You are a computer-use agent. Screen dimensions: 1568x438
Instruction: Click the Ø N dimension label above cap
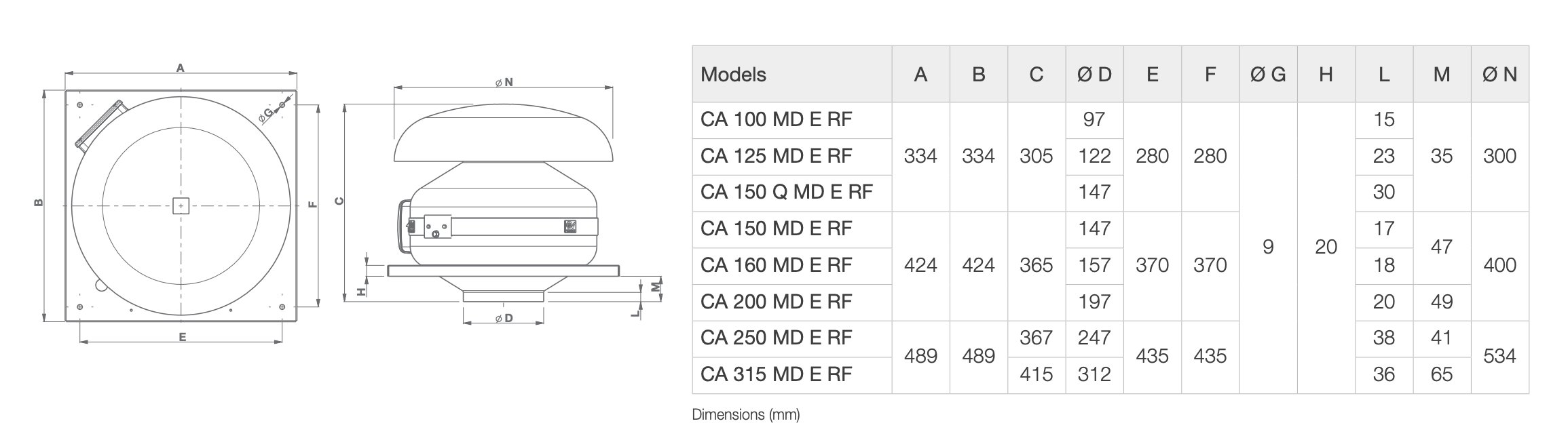click(x=504, y=82)
